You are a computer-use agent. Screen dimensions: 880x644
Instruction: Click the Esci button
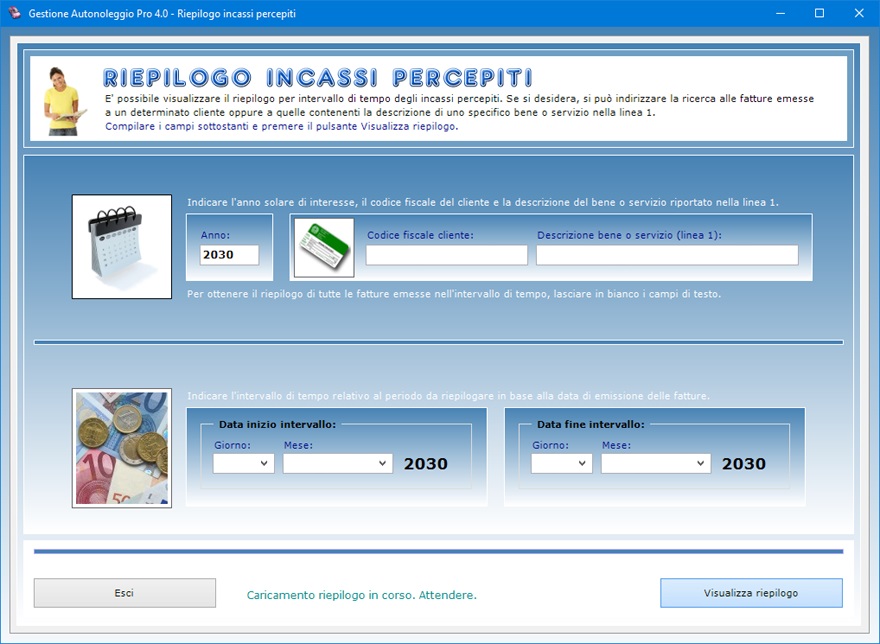pyautogui.click(x=125, y=593)
